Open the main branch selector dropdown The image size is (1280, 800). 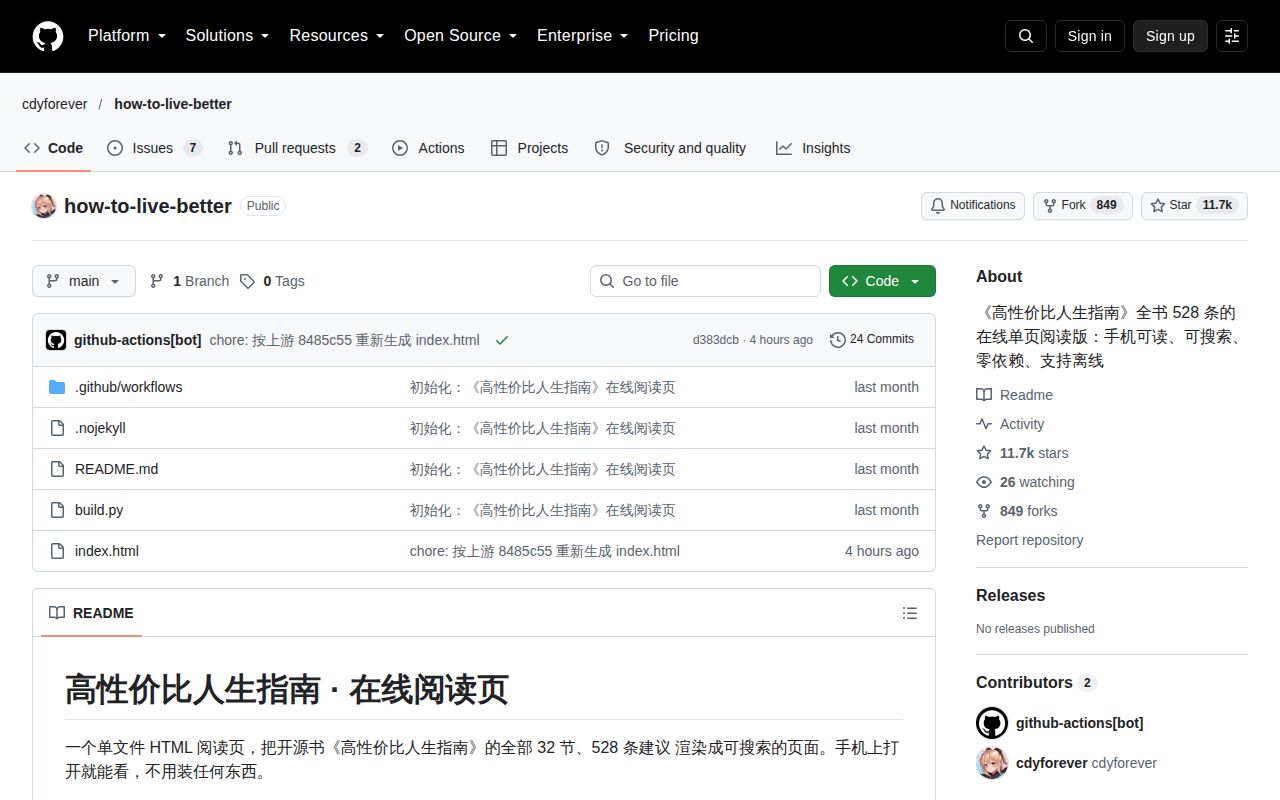click(x=84, y=281)
